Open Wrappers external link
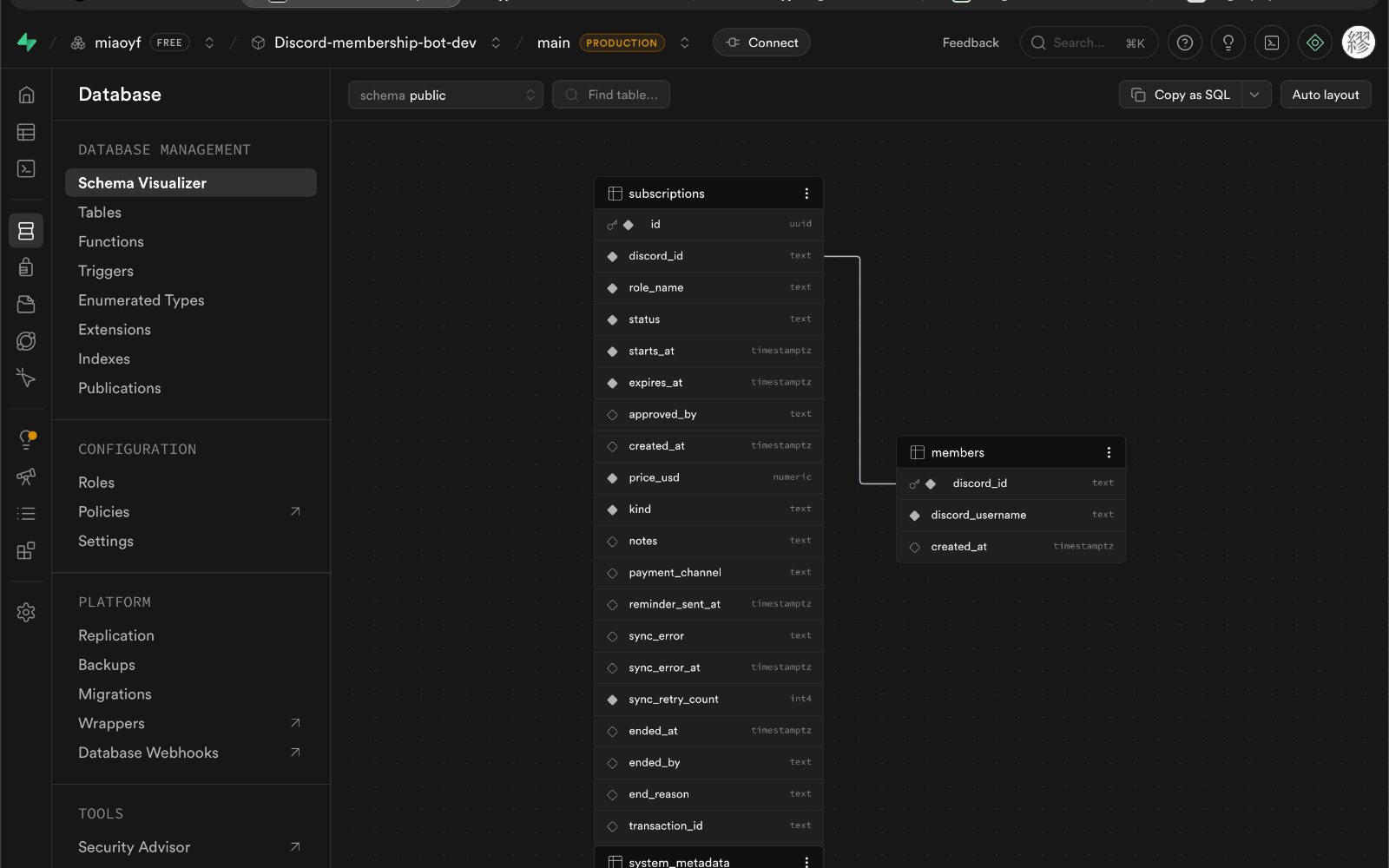Viewport: 1389px width, 868px height. 191,724
